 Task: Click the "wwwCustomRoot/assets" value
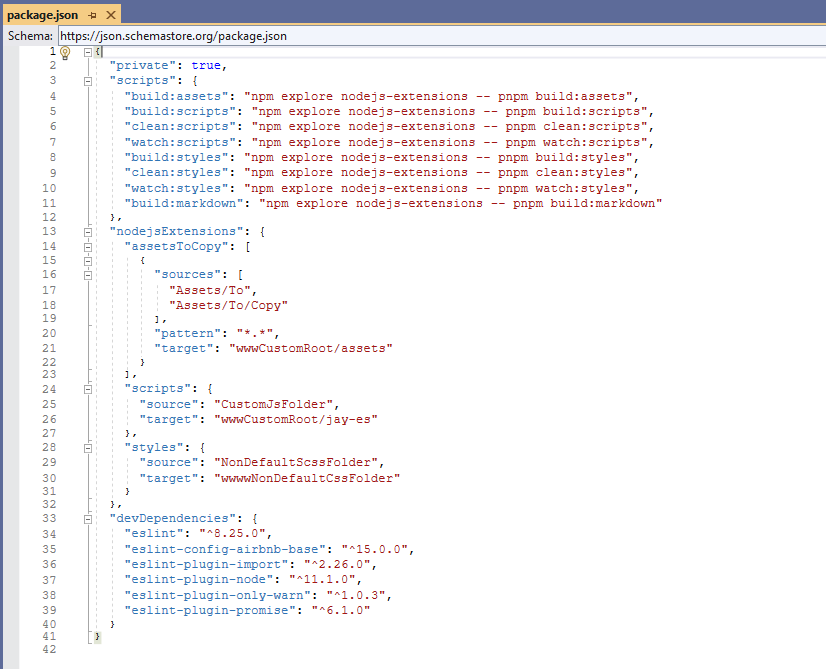[x=311, y=348]
